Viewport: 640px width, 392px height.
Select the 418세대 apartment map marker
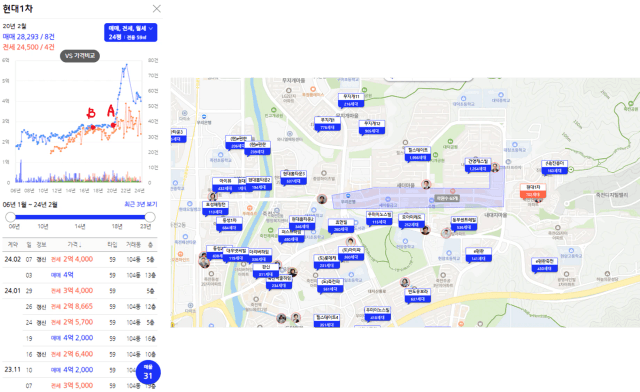[x=378, y=314]
